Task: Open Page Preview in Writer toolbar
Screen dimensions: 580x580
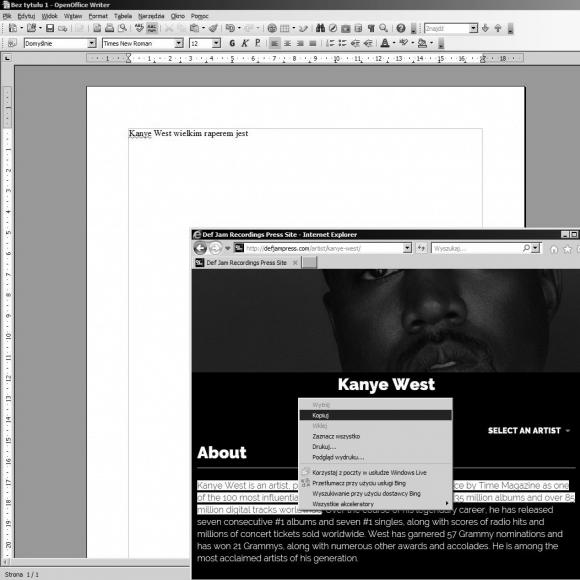Action: pyautogui.click(x=122, y=28)
